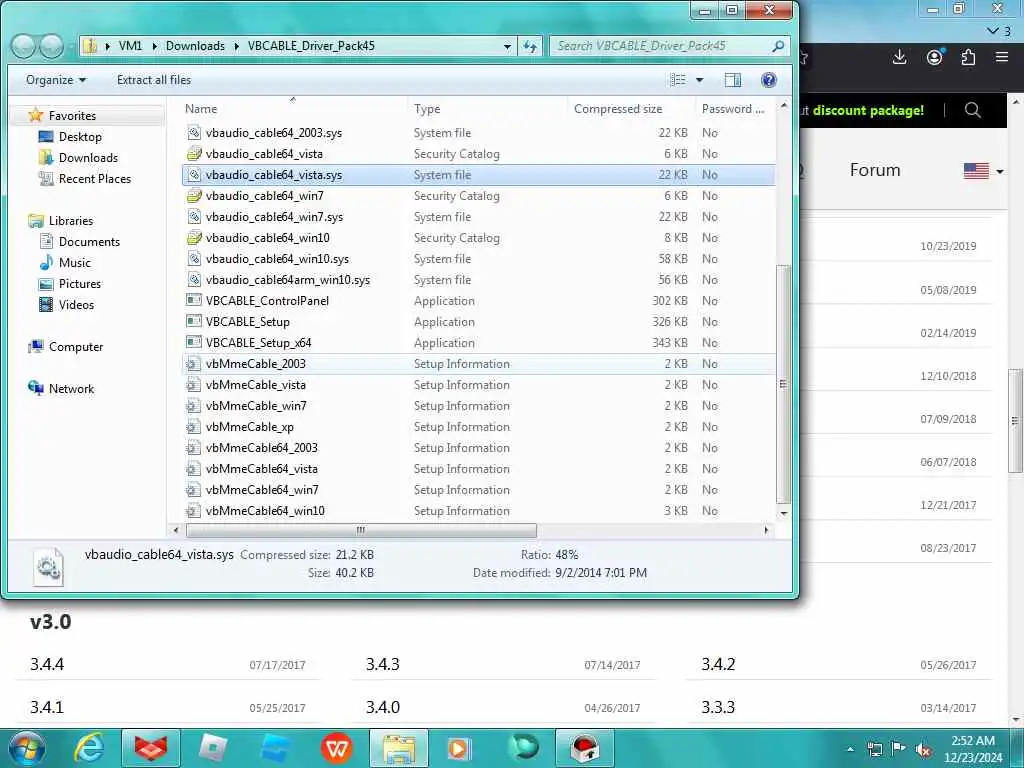Open the address bar history dropdown
Image resolution: width=1024 pixels, height=768 pixels.
[507, 46]
